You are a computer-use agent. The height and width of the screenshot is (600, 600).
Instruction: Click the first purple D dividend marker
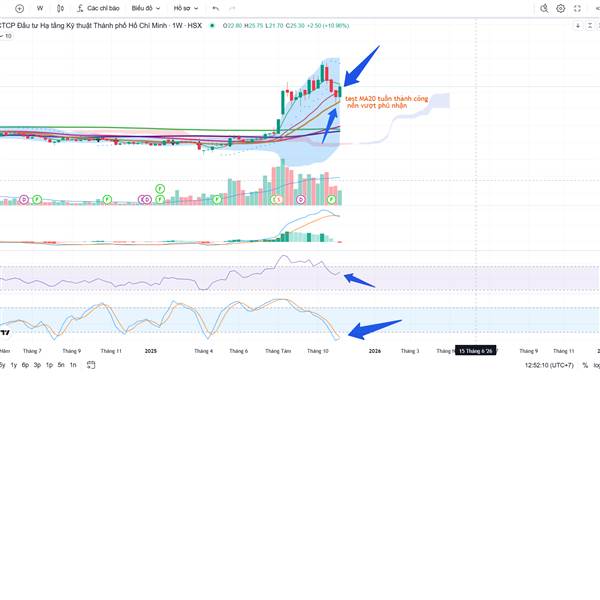(x=24, y=199)
